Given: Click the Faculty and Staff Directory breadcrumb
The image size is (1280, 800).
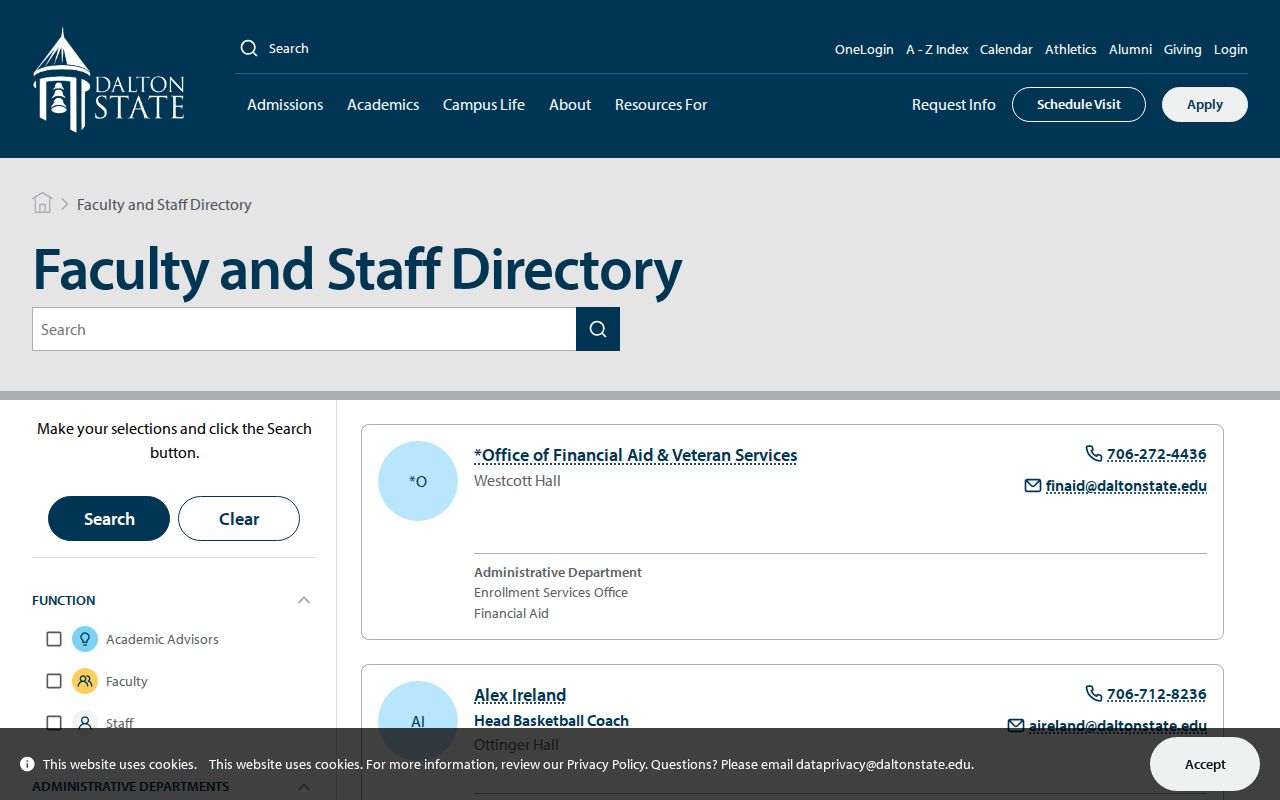Looking at the screenshot, I should (164, 204).
